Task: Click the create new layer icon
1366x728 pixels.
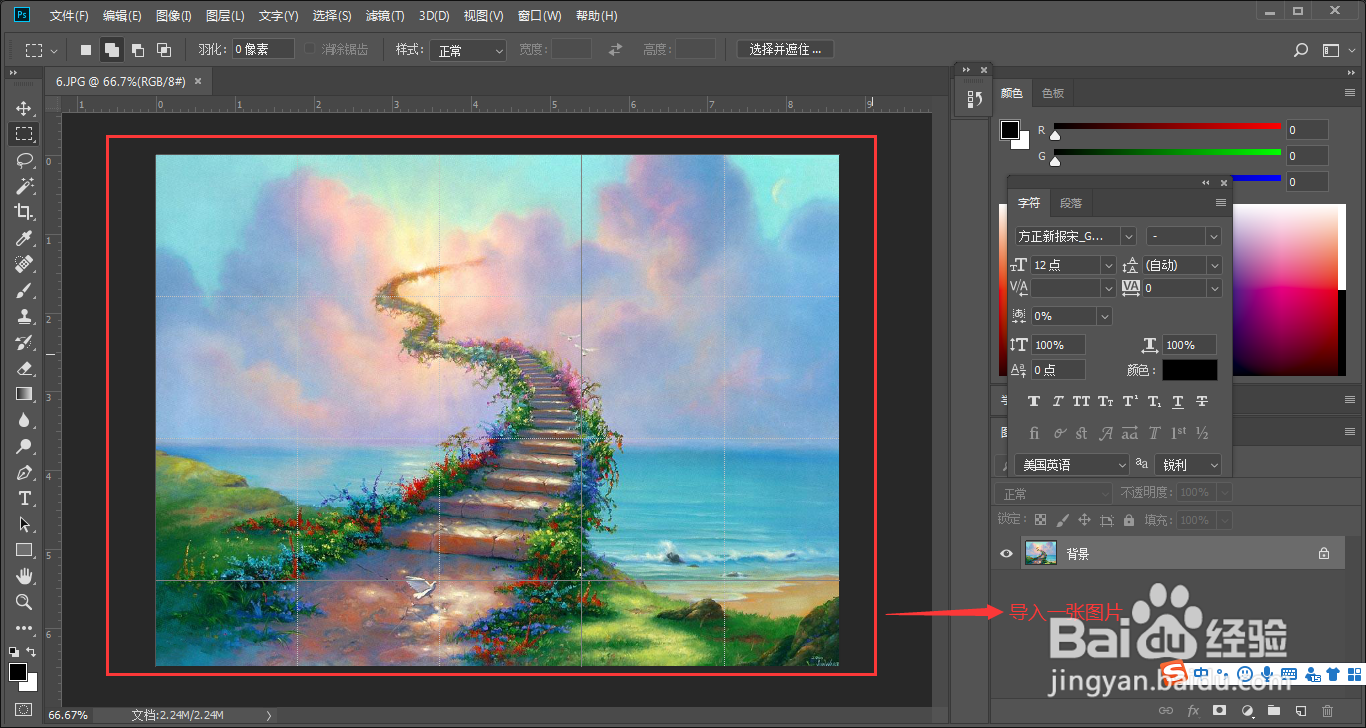Action: pos(1301,711)
